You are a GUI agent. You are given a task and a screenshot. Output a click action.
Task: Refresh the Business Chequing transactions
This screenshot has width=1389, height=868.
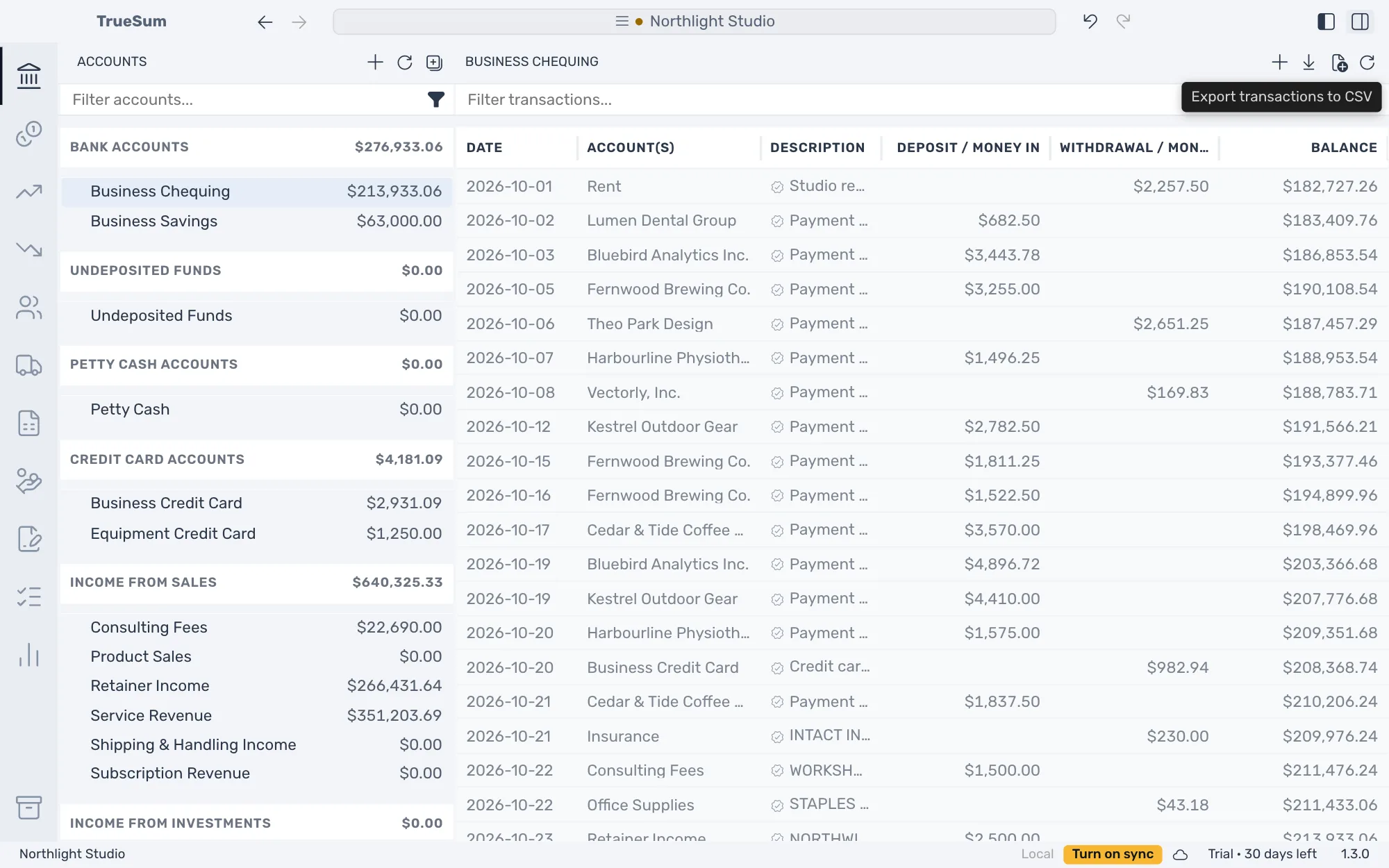point(1367,62)
